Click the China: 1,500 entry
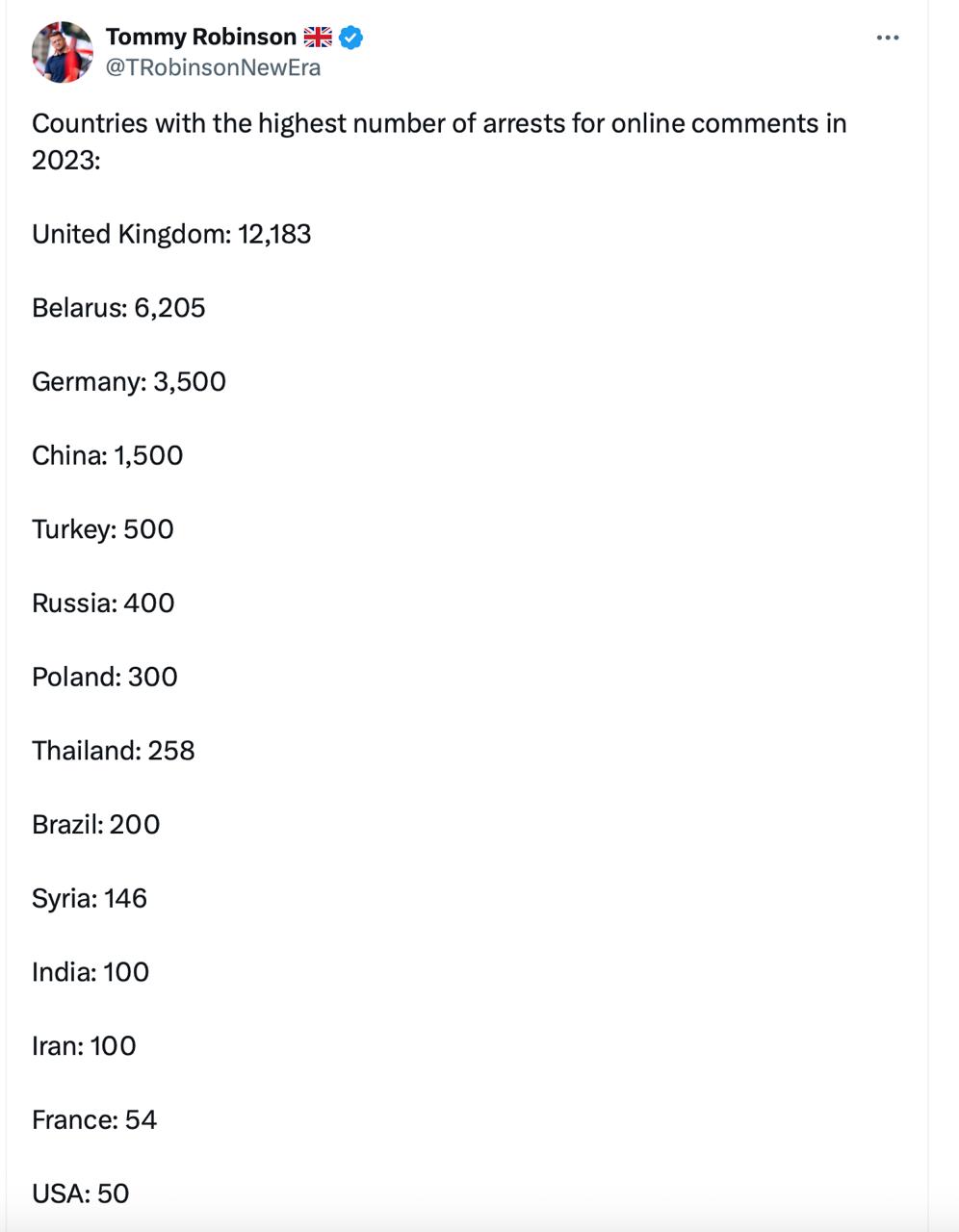 pos(108,455)
